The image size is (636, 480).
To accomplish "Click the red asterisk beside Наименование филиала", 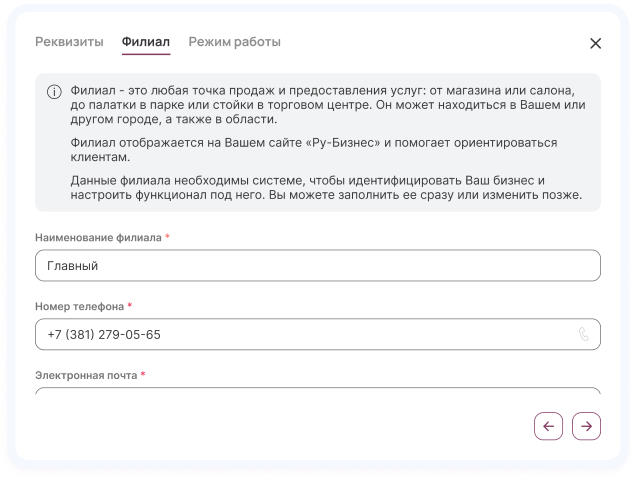I will pyautogui.click(x=168, y=237).
